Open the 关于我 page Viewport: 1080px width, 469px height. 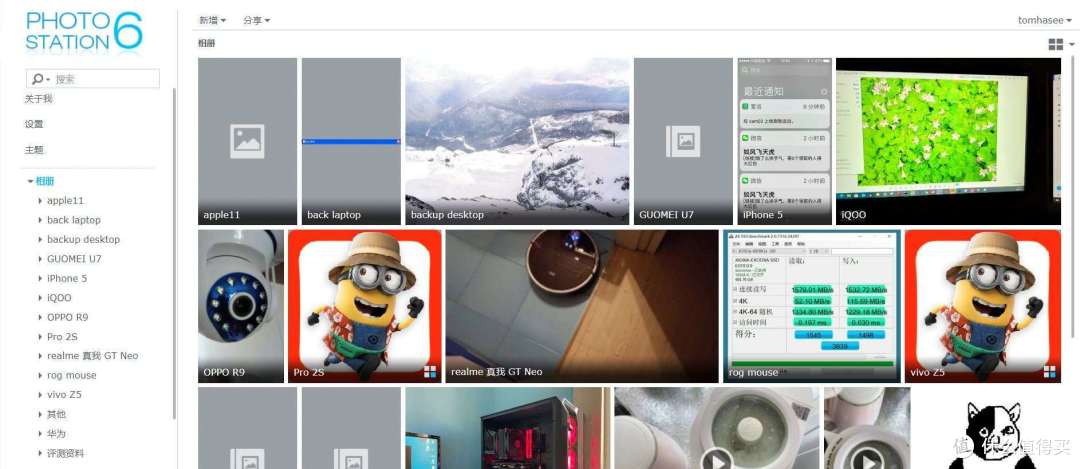point(39,99)
